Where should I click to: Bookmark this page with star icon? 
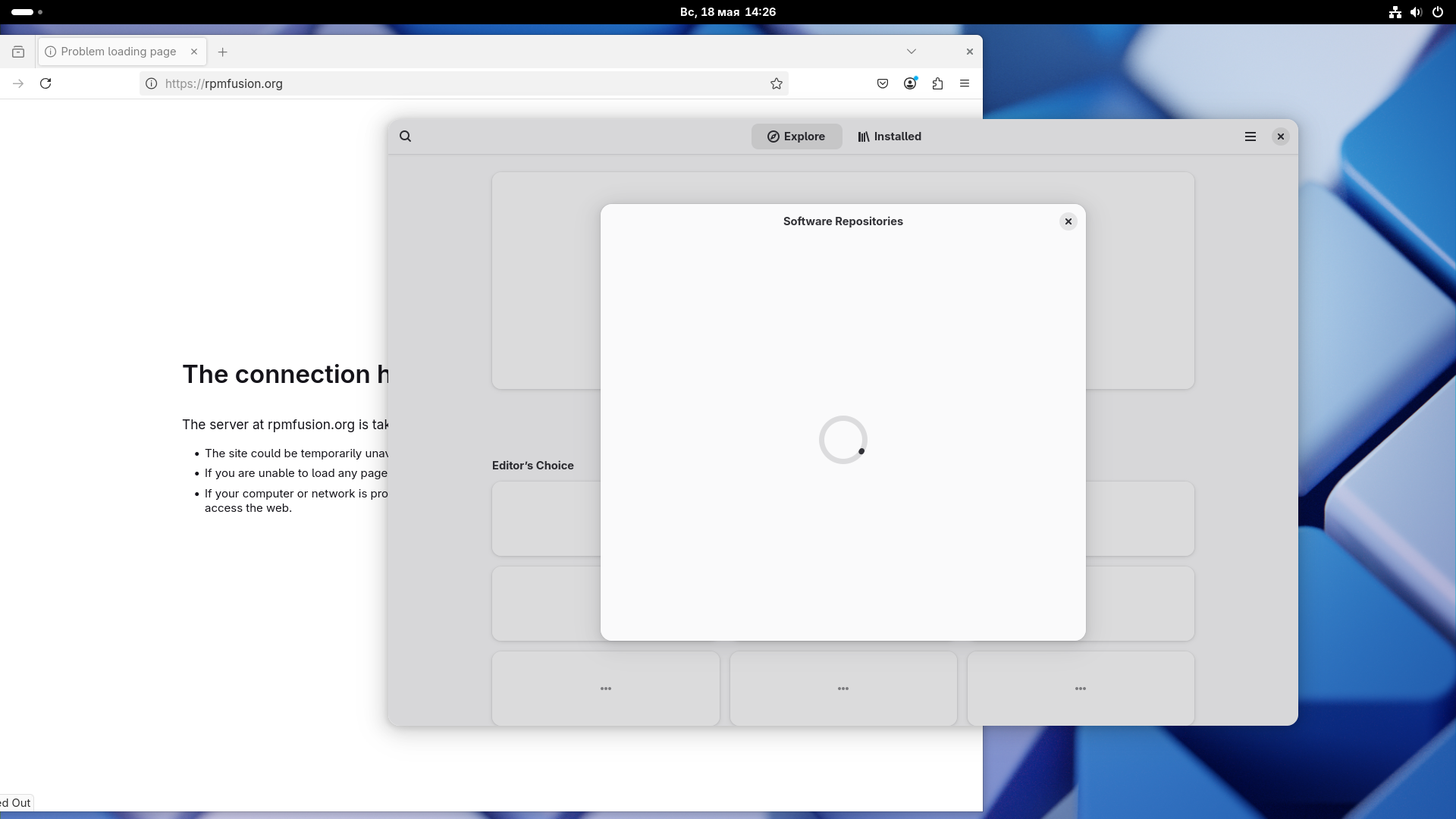(x=777, y=83)
